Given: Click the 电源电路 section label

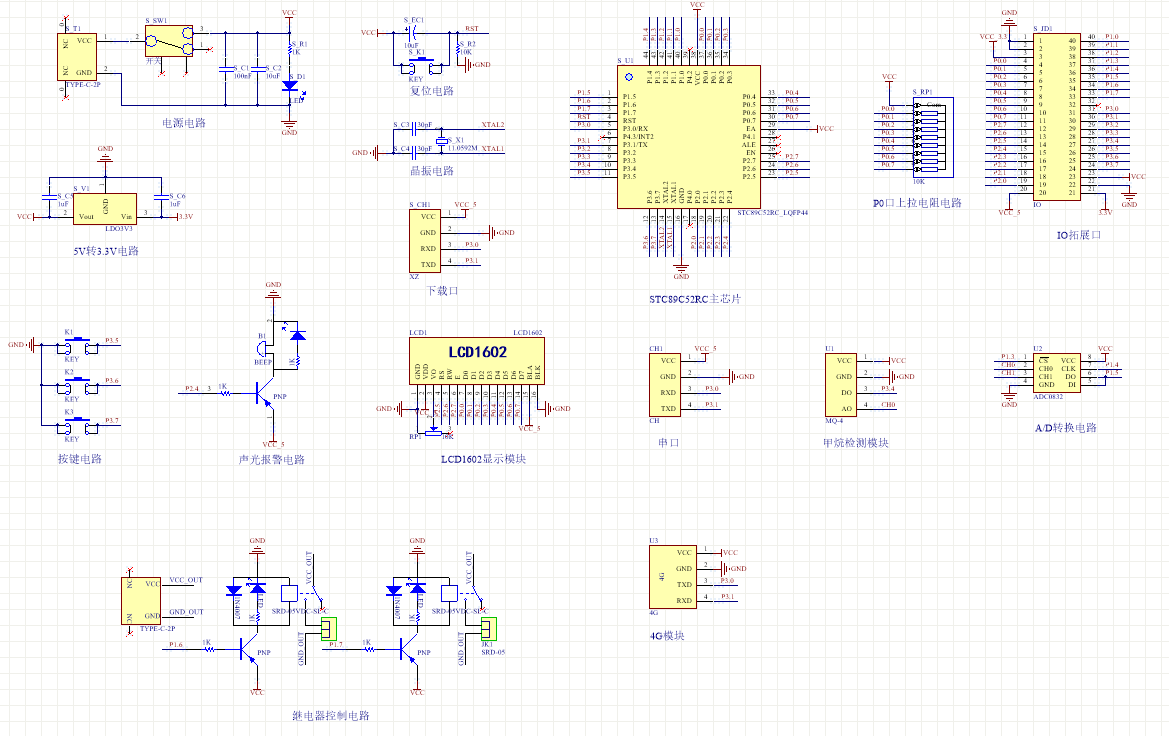Looking at the screenshot, I should tap(183, 123).
